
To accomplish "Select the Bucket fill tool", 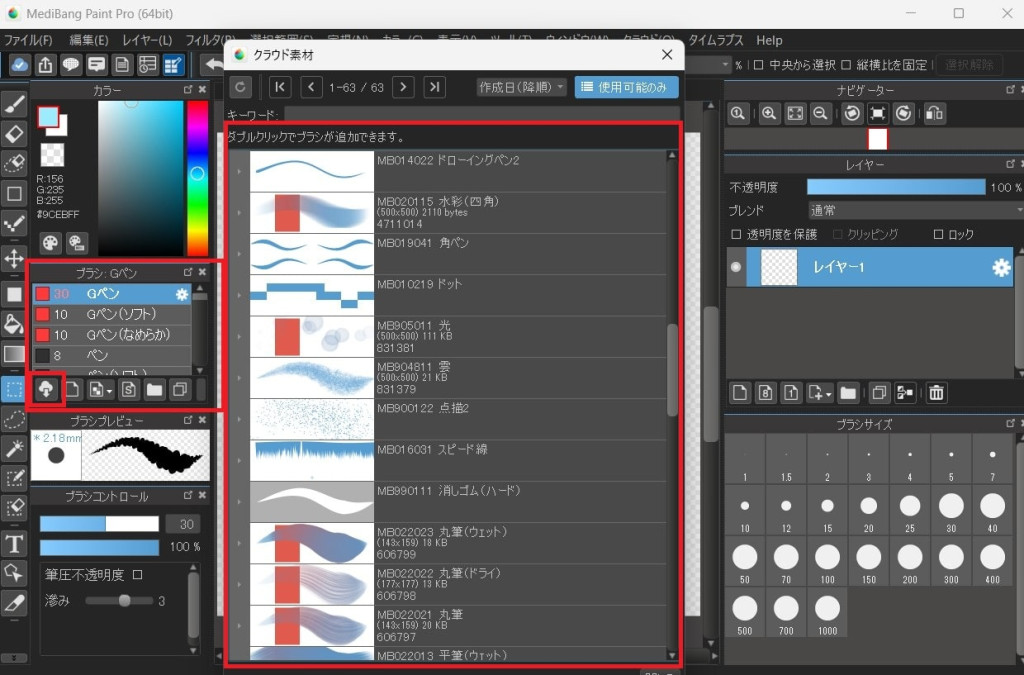I will (x=14, y=324).
